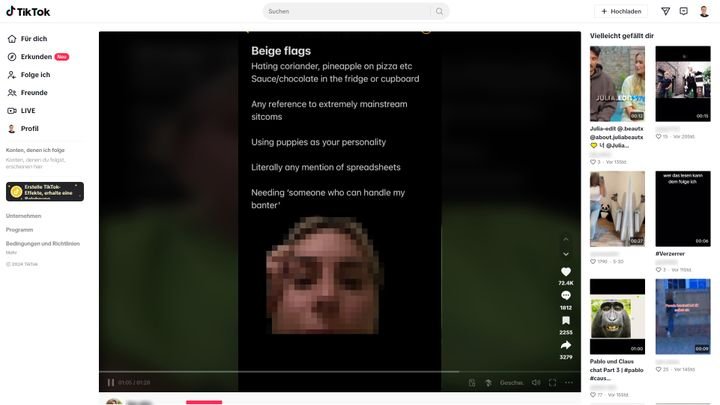
Task: Bookmark the video with favorites icon
Action: [x=566, y=321]
